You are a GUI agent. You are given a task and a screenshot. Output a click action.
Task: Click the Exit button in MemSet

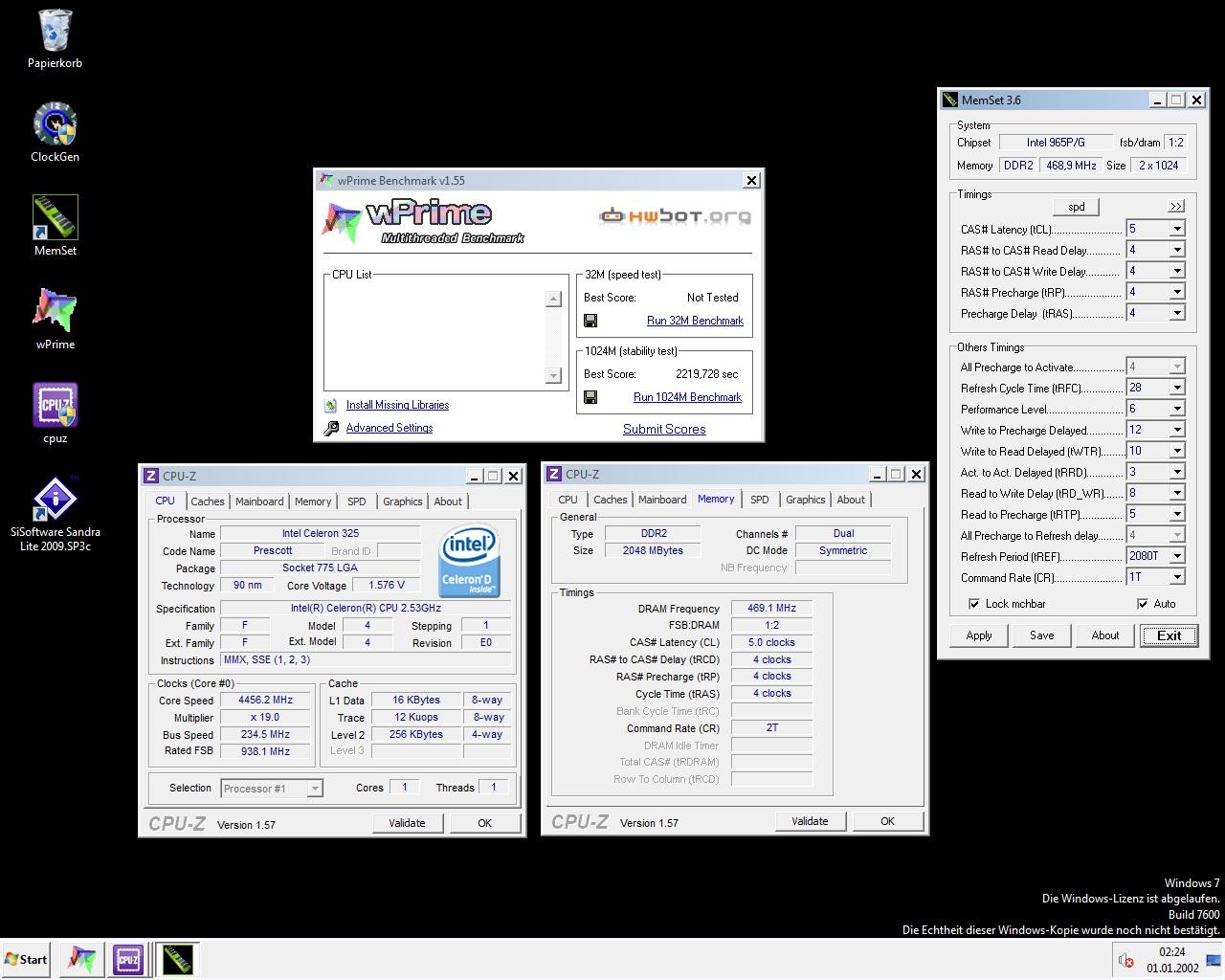1169,635
